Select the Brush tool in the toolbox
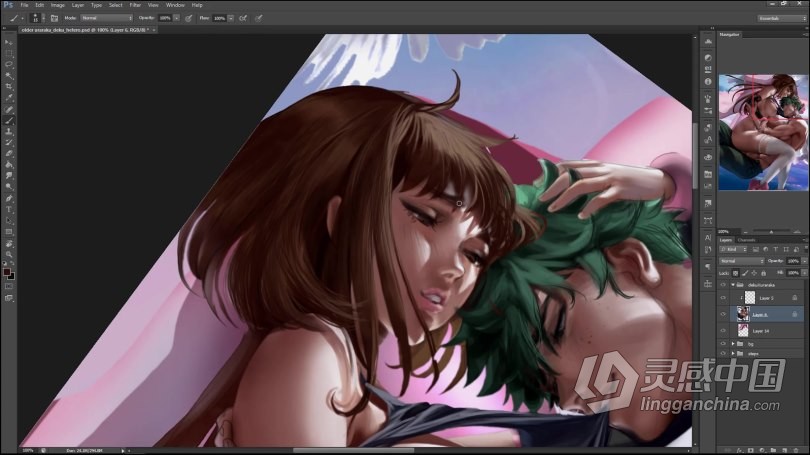This screenshot has height=455, width=810. [x=9, y=120]
